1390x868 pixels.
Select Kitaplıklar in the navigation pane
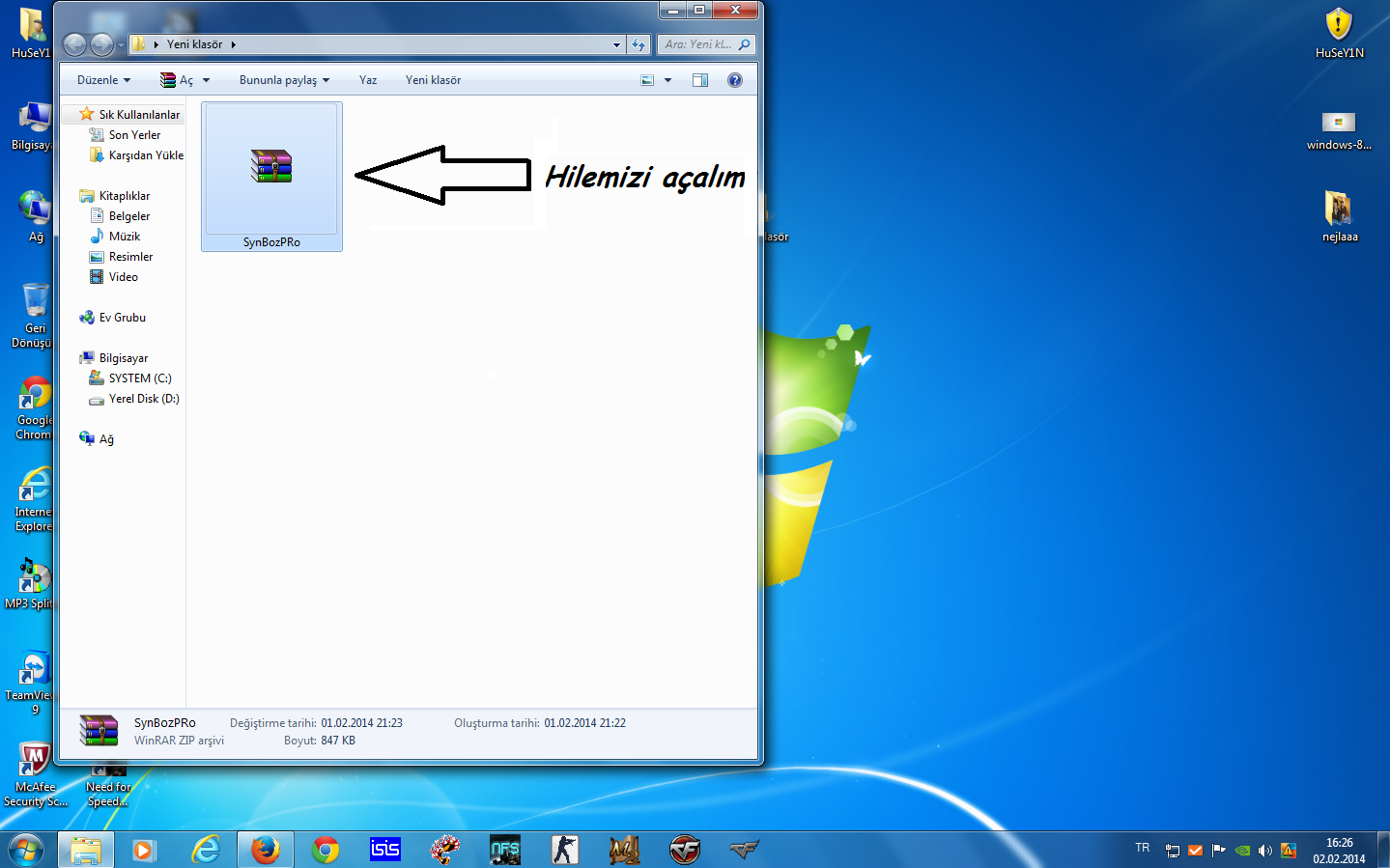(115, 196)
